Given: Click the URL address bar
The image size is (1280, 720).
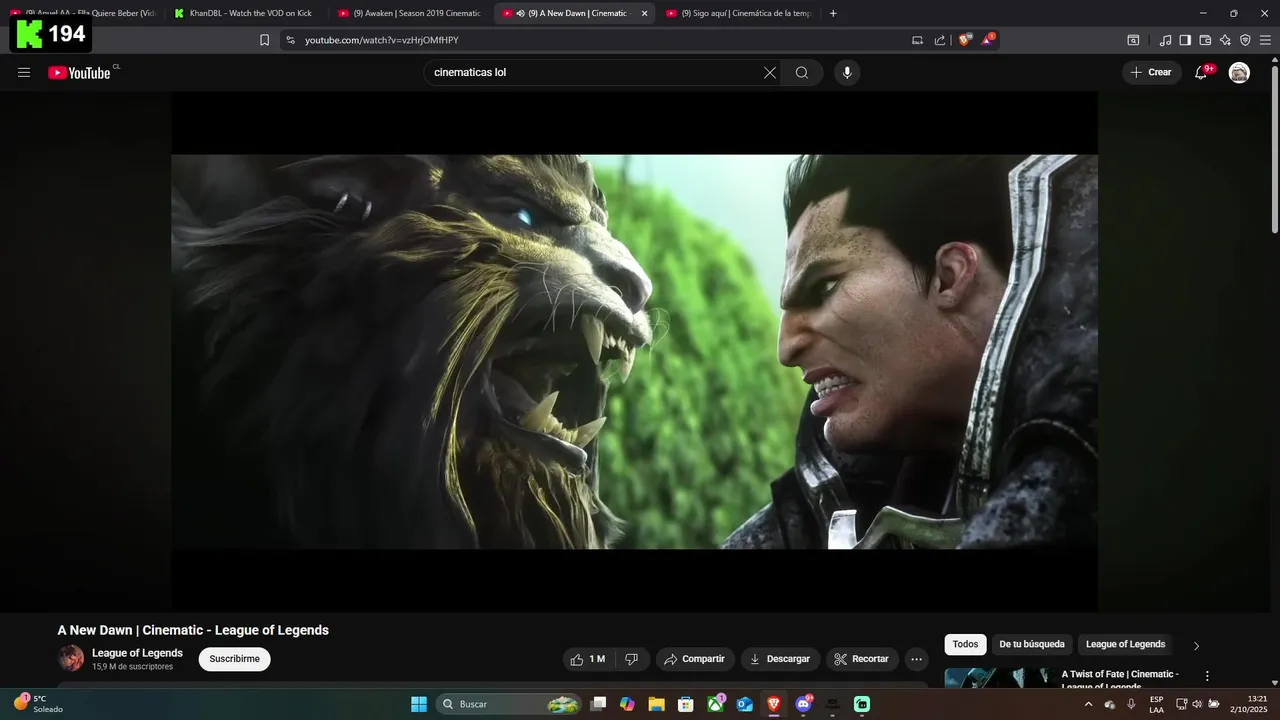Looking at the screenshot, I should click(x=600, y=40).
